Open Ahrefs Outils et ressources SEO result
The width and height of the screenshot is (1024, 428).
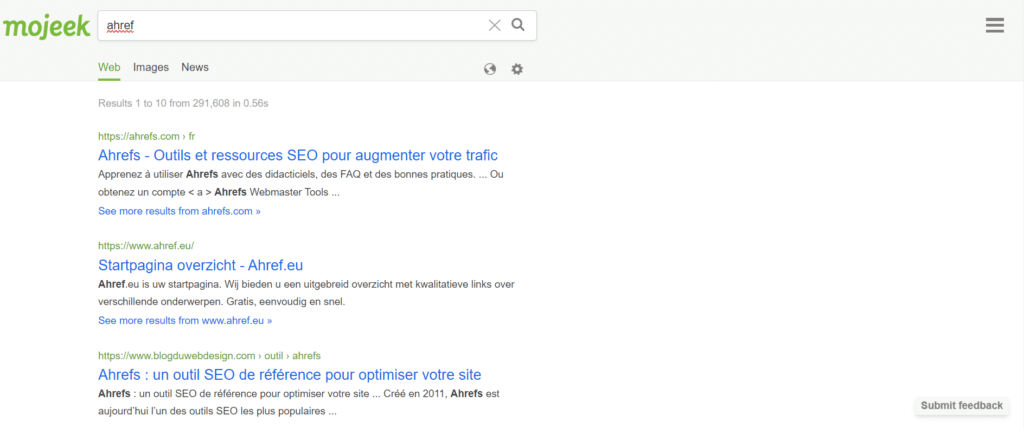tap(298, 156)
